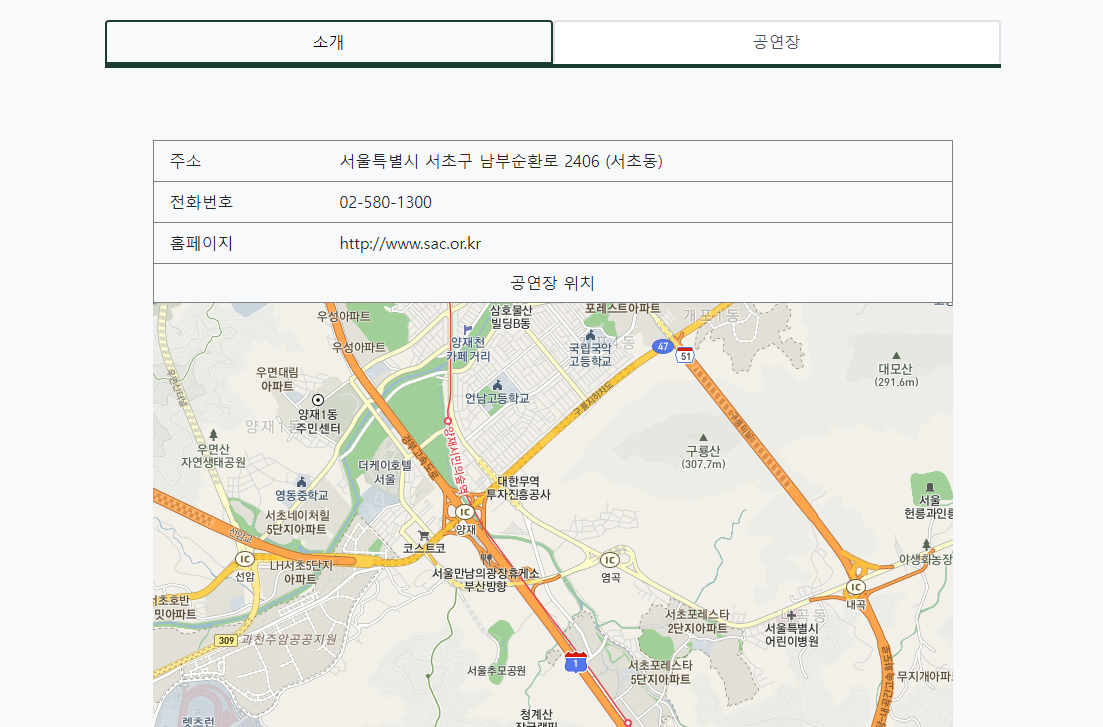Click the phone number 02-580-1300
Image resolution: width=1103 pixels, height=727 pixels.
click(385, 203)
